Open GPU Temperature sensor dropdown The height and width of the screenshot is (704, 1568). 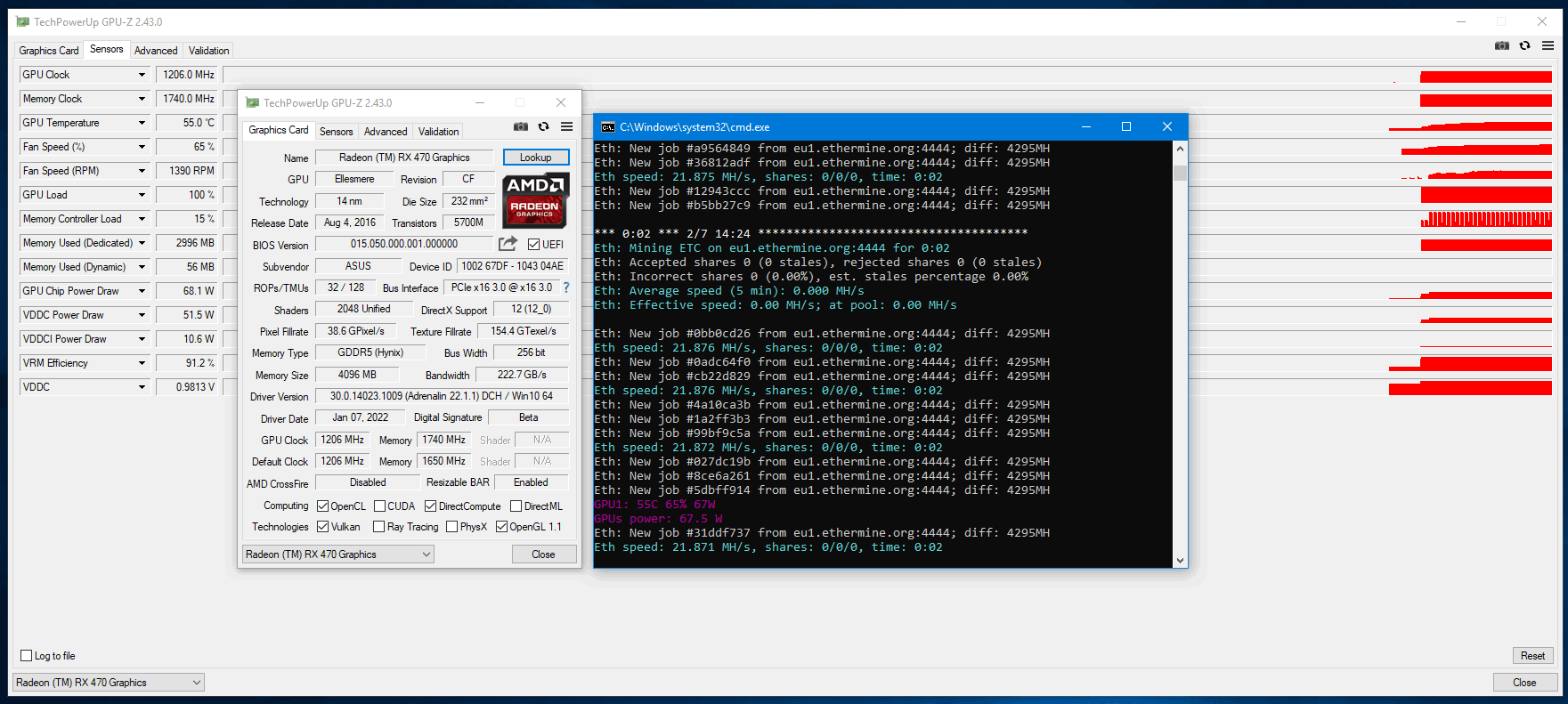tap(142, 123)
